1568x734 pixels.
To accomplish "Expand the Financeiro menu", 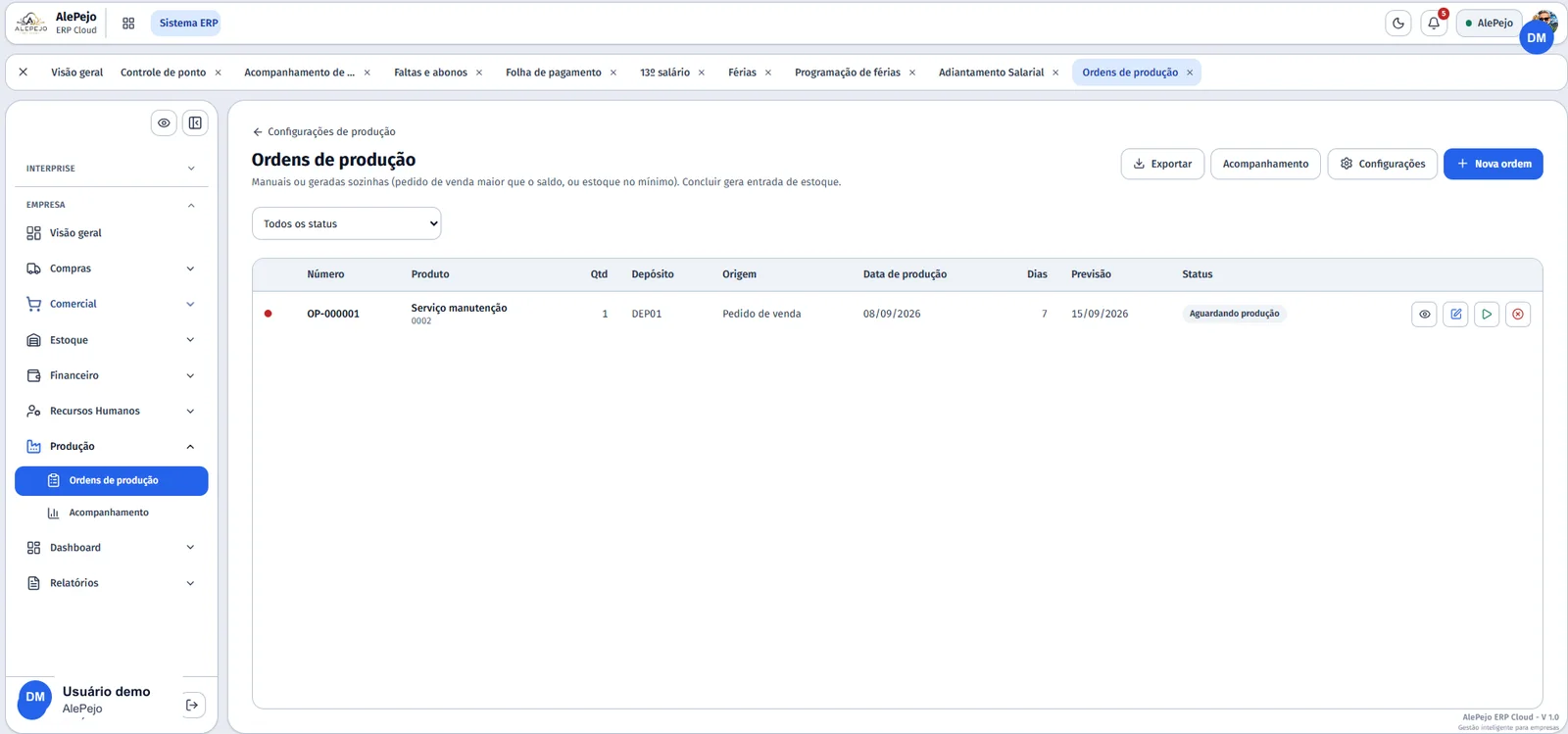I will pos(112,375).
